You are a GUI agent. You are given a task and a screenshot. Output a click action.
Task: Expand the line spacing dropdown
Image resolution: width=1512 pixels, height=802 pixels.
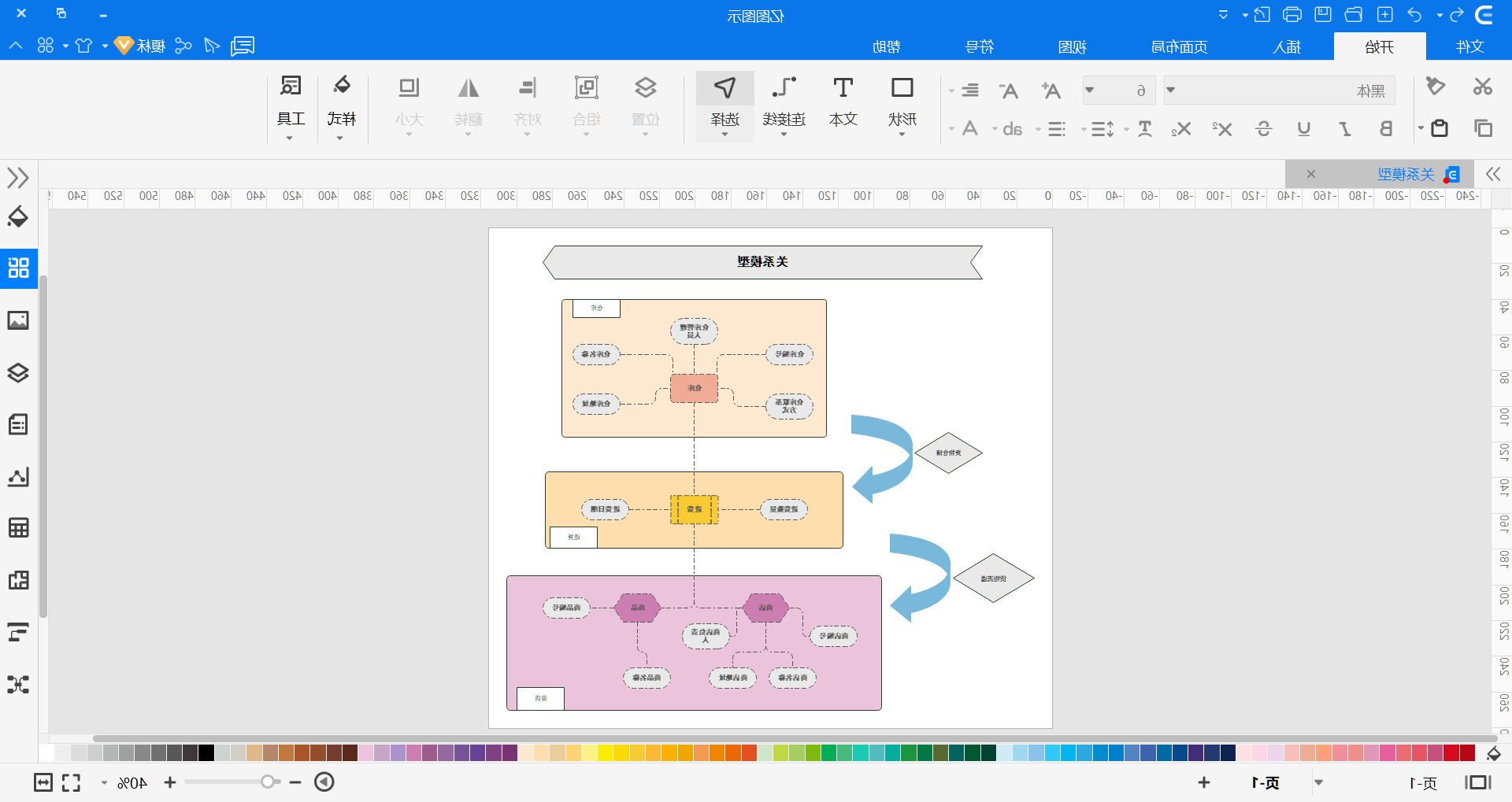1083,129
